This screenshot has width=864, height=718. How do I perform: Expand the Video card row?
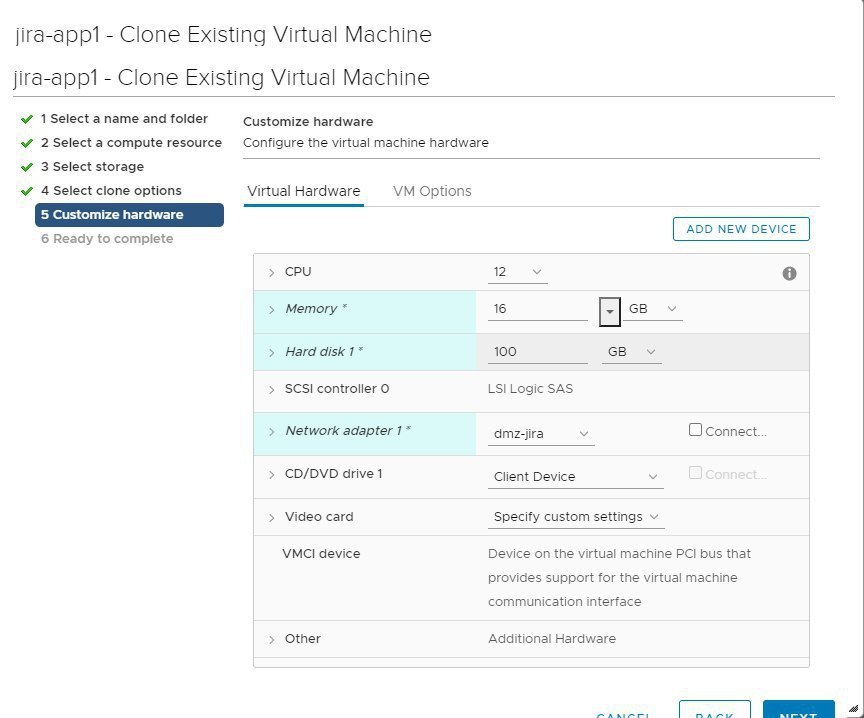[271, 517]
